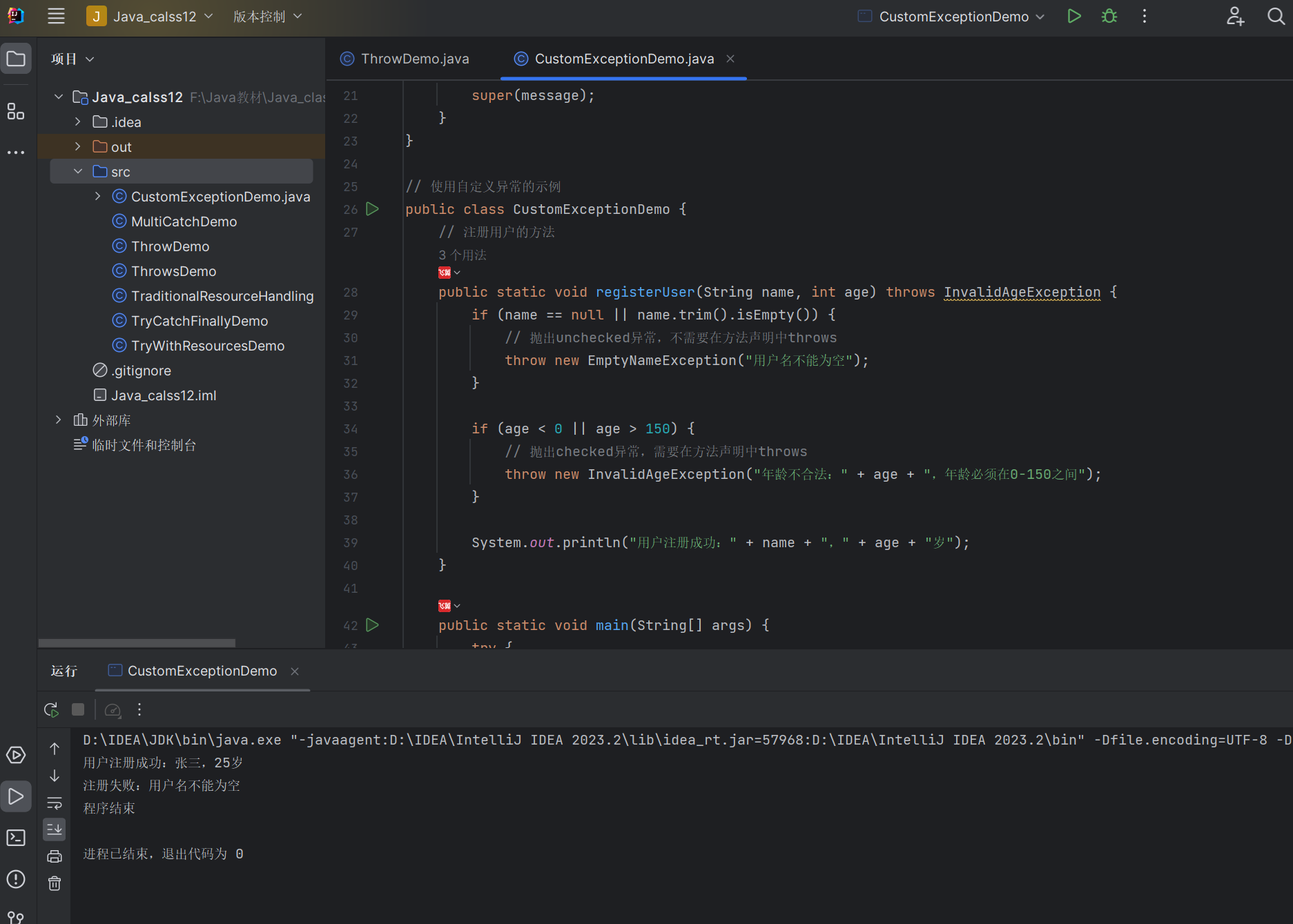1293x924 pixels.
Task: Expand the out folder
Action: (x=78, y=147)
